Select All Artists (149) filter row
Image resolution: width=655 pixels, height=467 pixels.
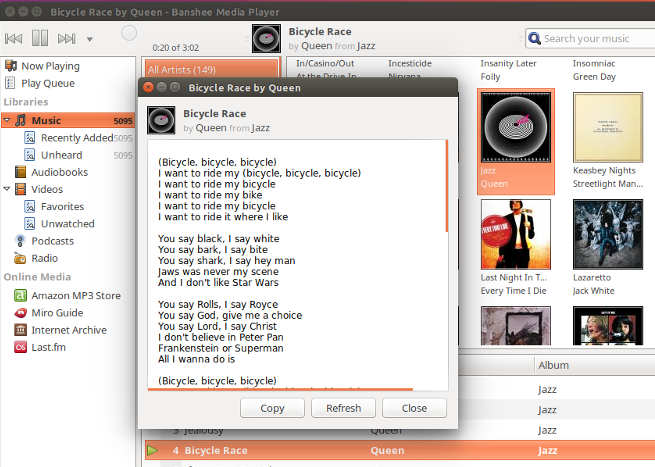tap(211, 69)
